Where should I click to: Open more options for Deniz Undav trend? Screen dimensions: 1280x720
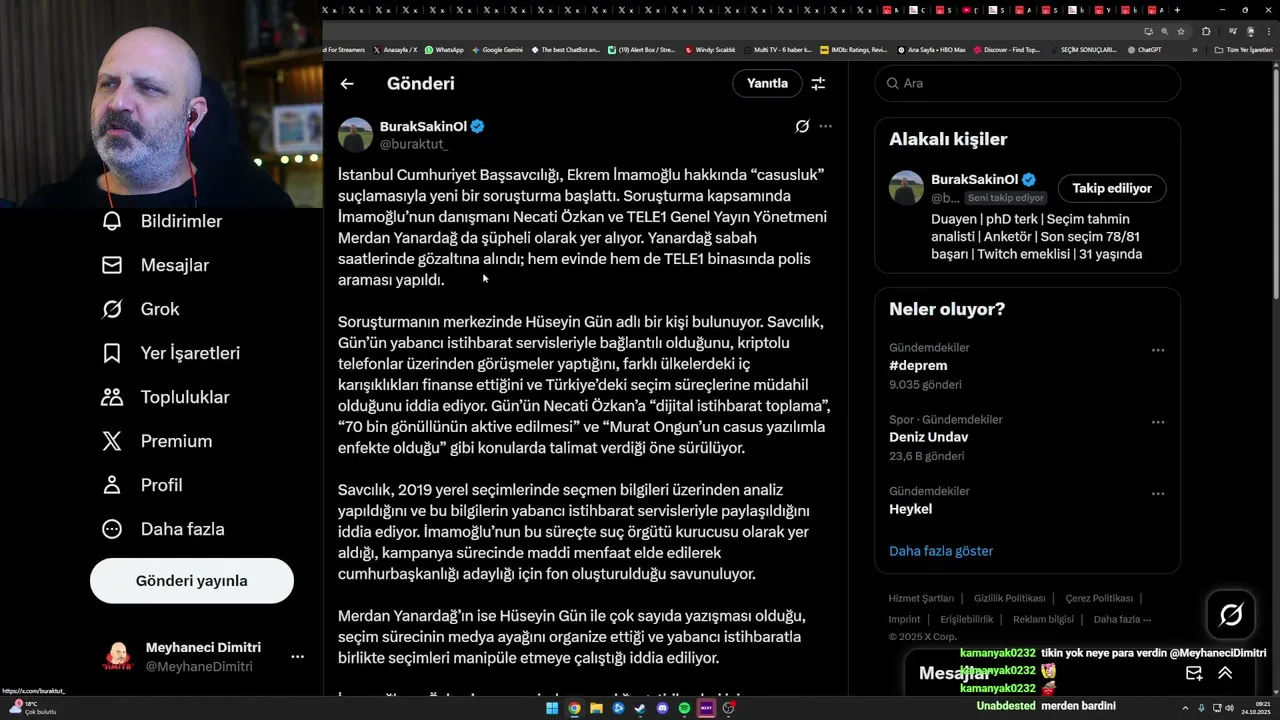tap(1158, 422)
